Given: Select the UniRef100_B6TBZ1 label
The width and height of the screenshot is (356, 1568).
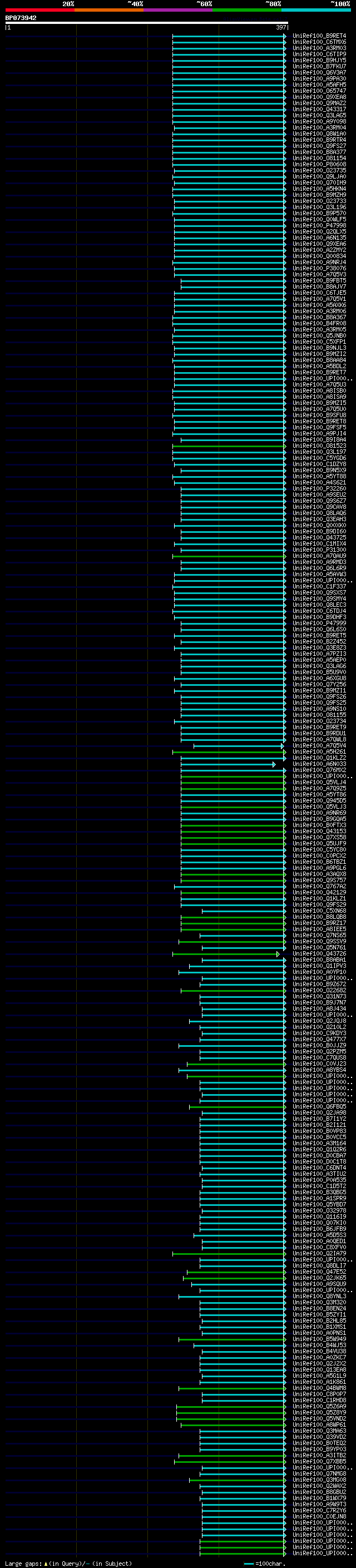Looking at the screenshot, I should (319, 862).
